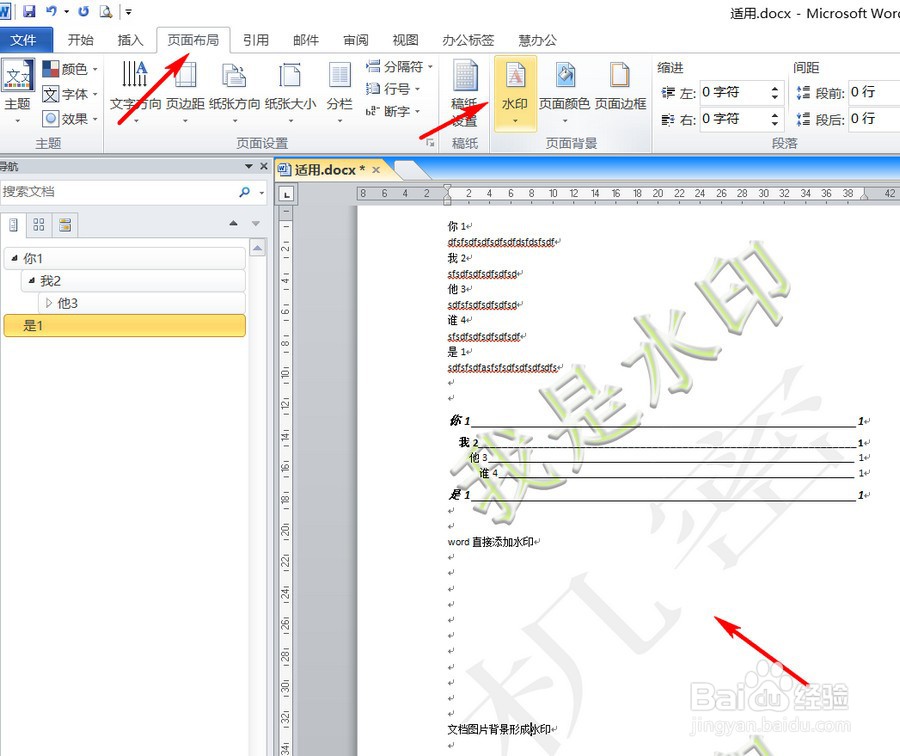Open the 断字 hyphenation dropdown

point(394,111)
